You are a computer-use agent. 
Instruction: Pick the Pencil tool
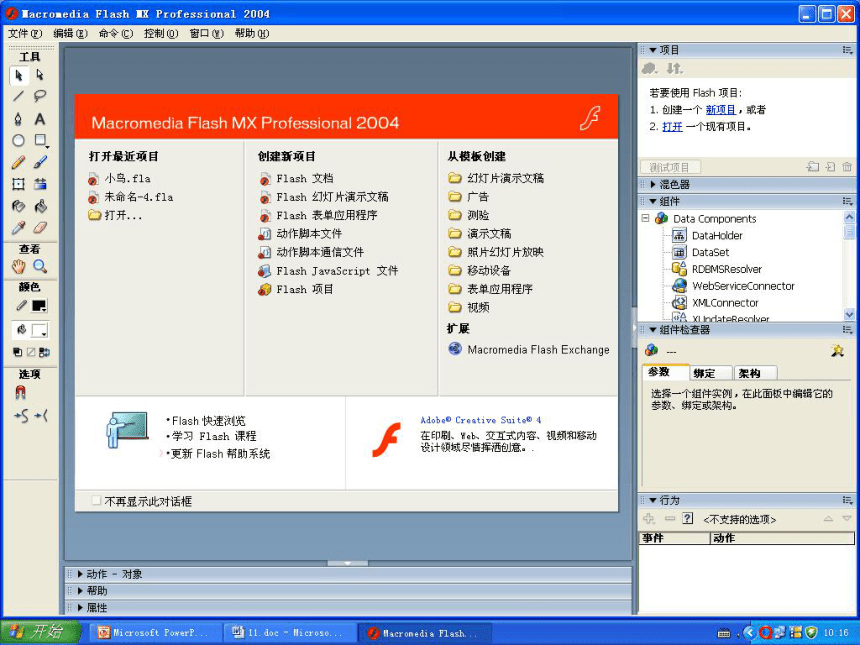(x=19, y=162)
